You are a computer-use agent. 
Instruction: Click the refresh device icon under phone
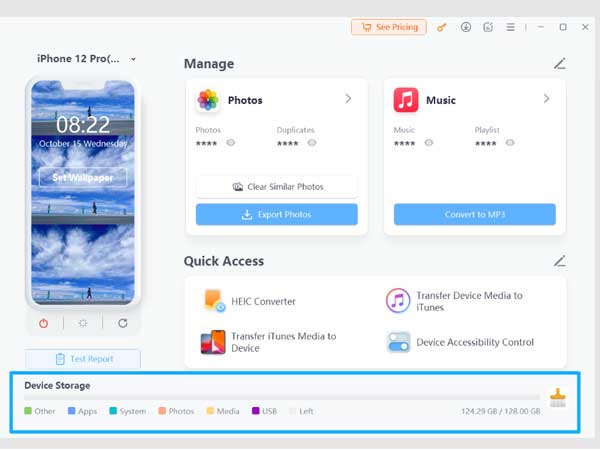pyautogui.click(x=123, y=323)
